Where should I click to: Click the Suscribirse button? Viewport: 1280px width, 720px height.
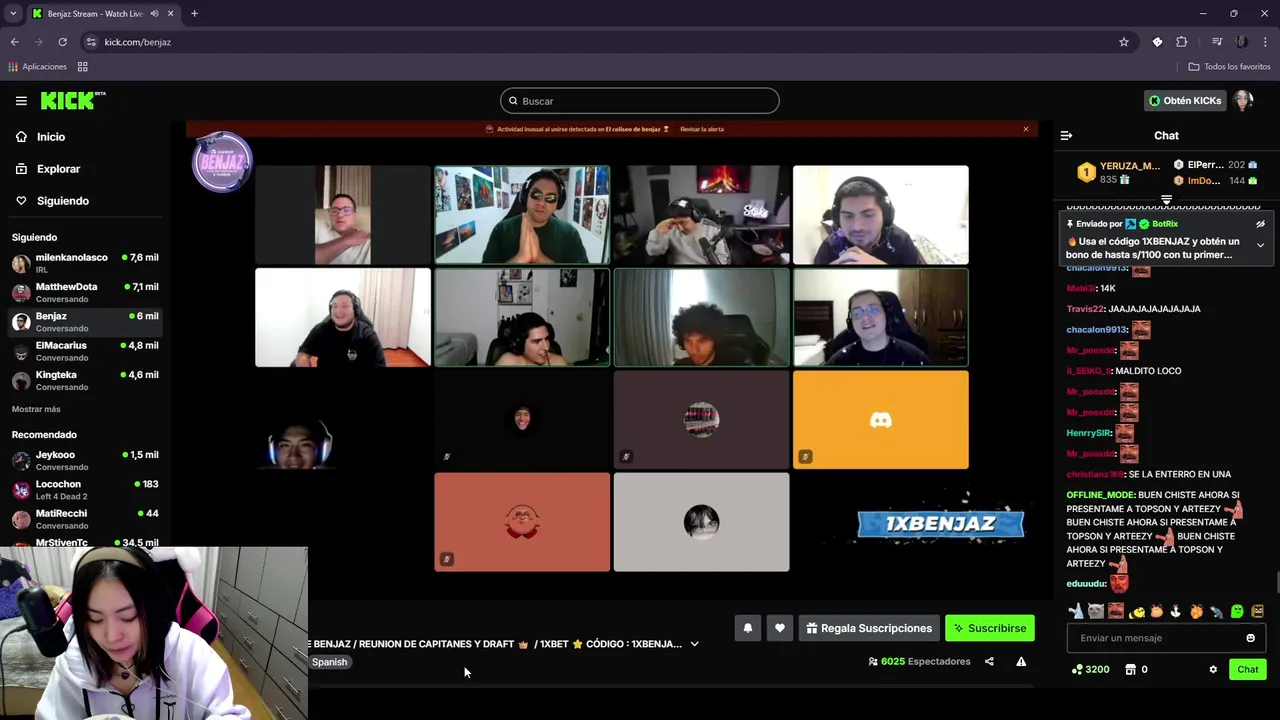click(989, 628)
